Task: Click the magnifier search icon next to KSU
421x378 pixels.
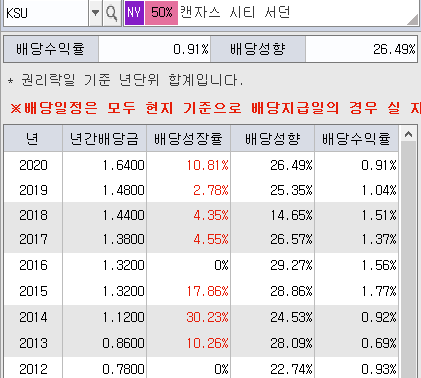Action: pyautogui.click(x=111, y=13)
